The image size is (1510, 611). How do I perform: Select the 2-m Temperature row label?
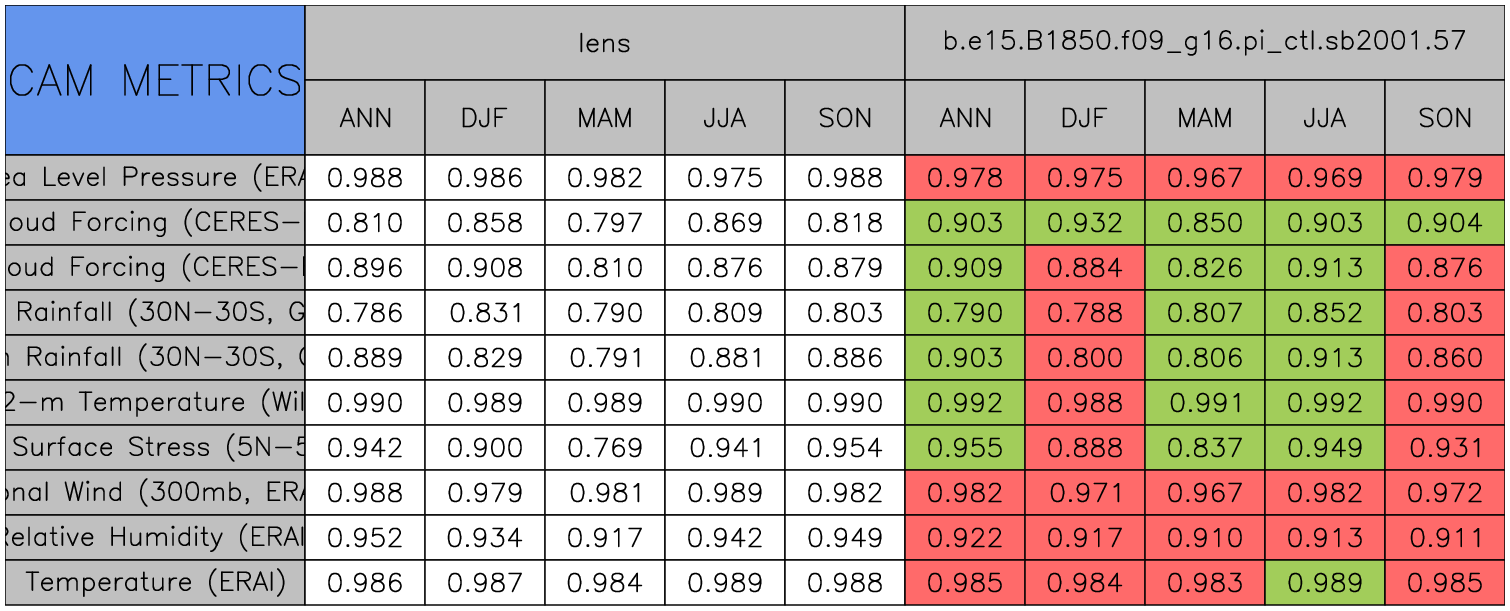(x=155, y=402)
